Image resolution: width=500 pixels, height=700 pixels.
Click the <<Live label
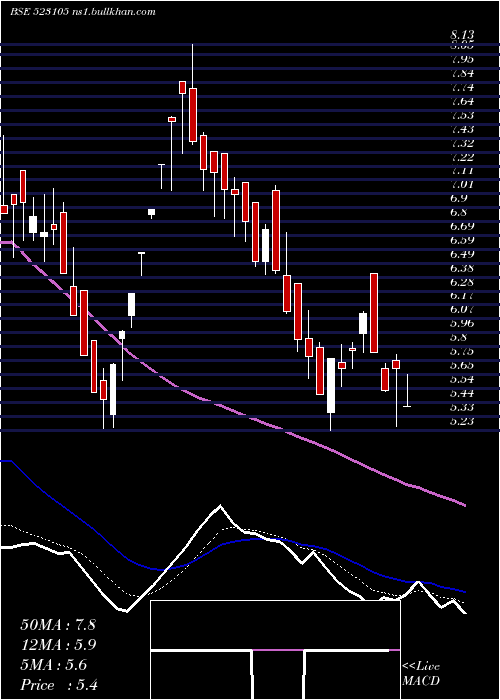click(421, 667)
